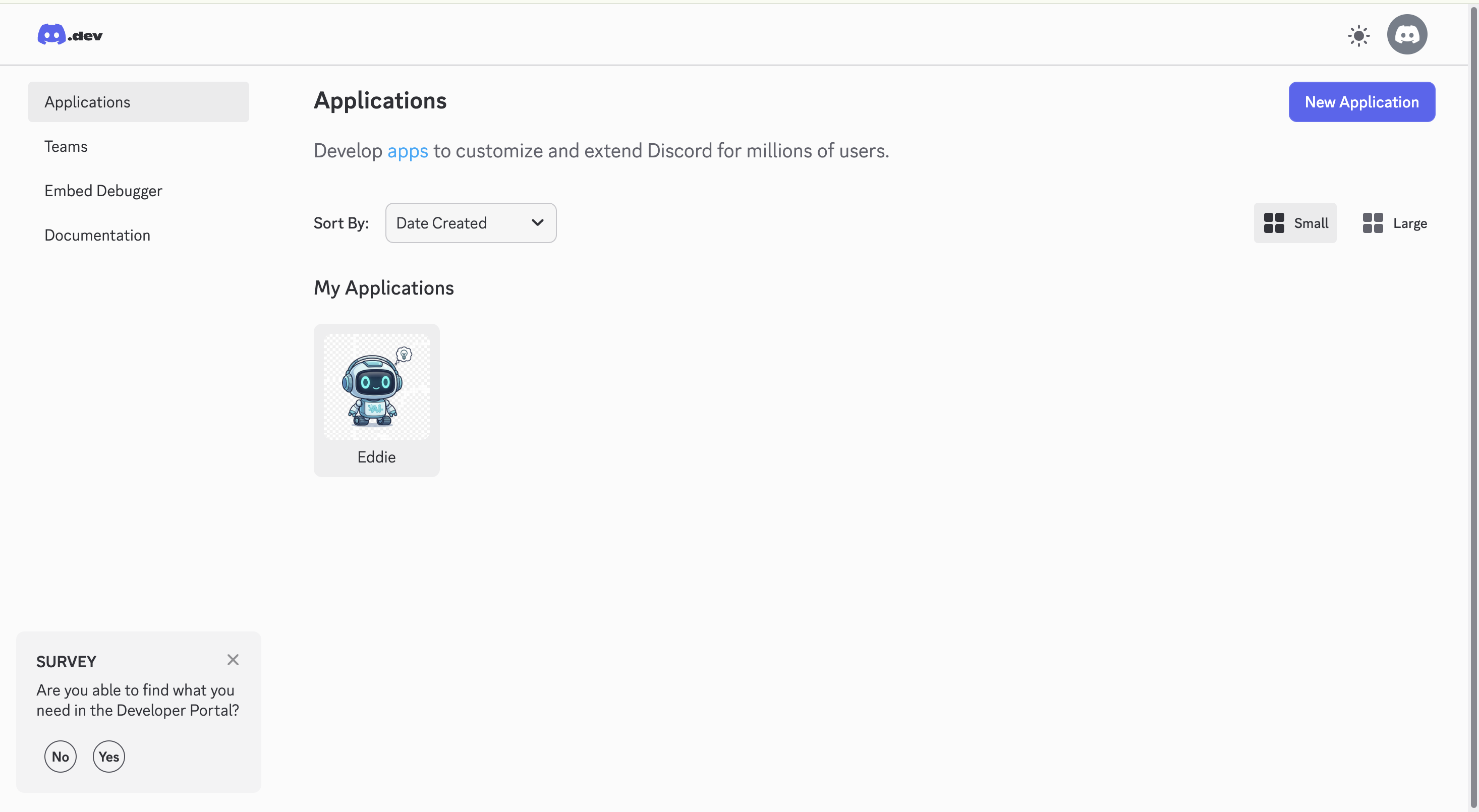Answer No to the survey

click(61, 757)
